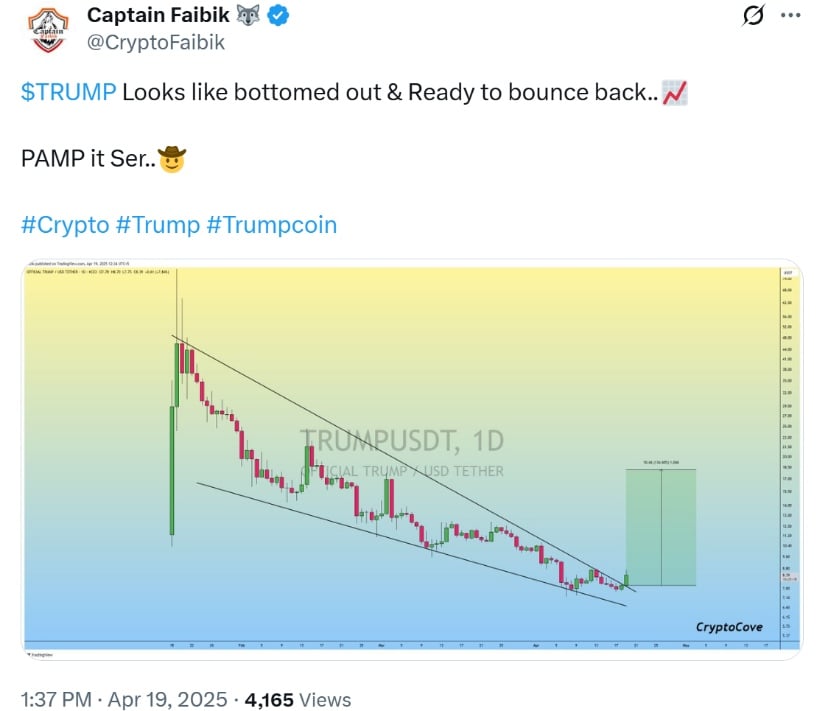Click the TradingView logo below chart
825x711 pixels.
point(38,655)
